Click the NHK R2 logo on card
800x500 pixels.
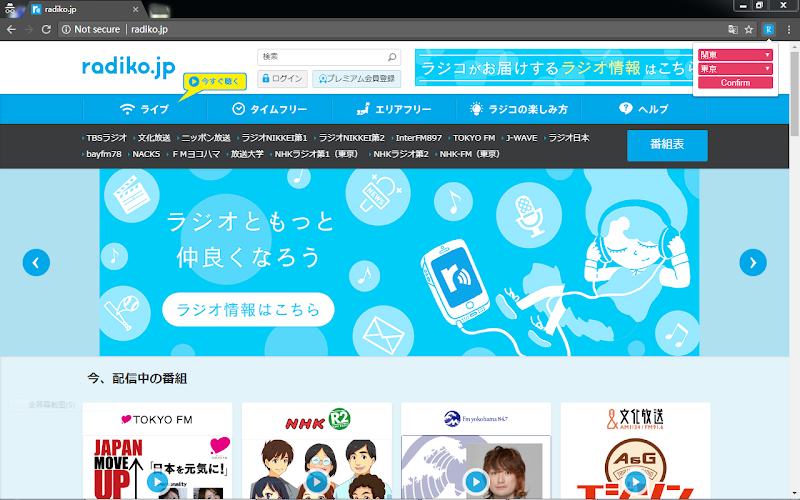coord(317,419)
